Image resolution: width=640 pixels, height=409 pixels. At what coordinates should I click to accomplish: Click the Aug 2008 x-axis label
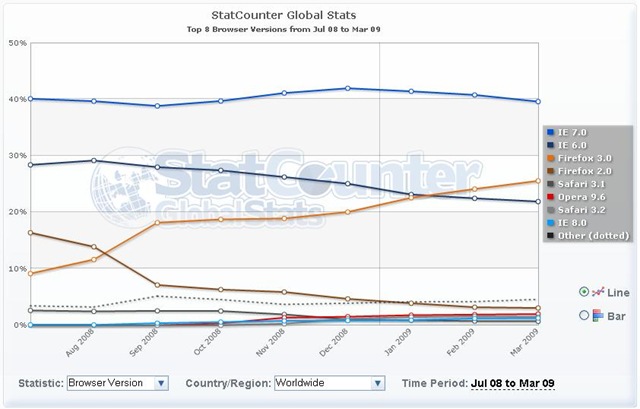click(x=88, y=346)
